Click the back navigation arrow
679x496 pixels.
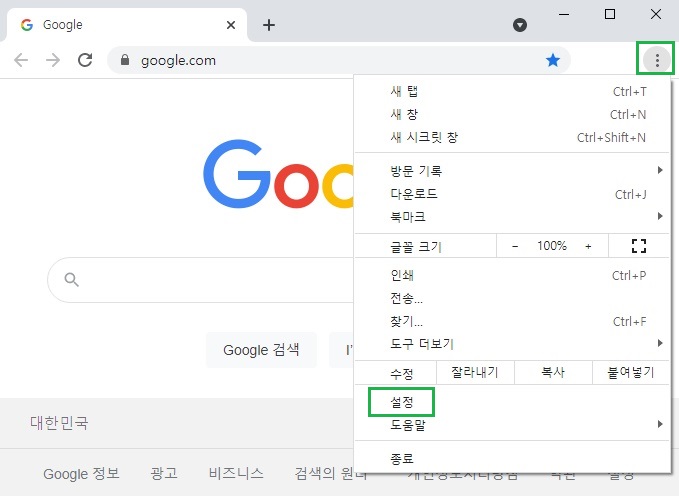tap(21, 60)
